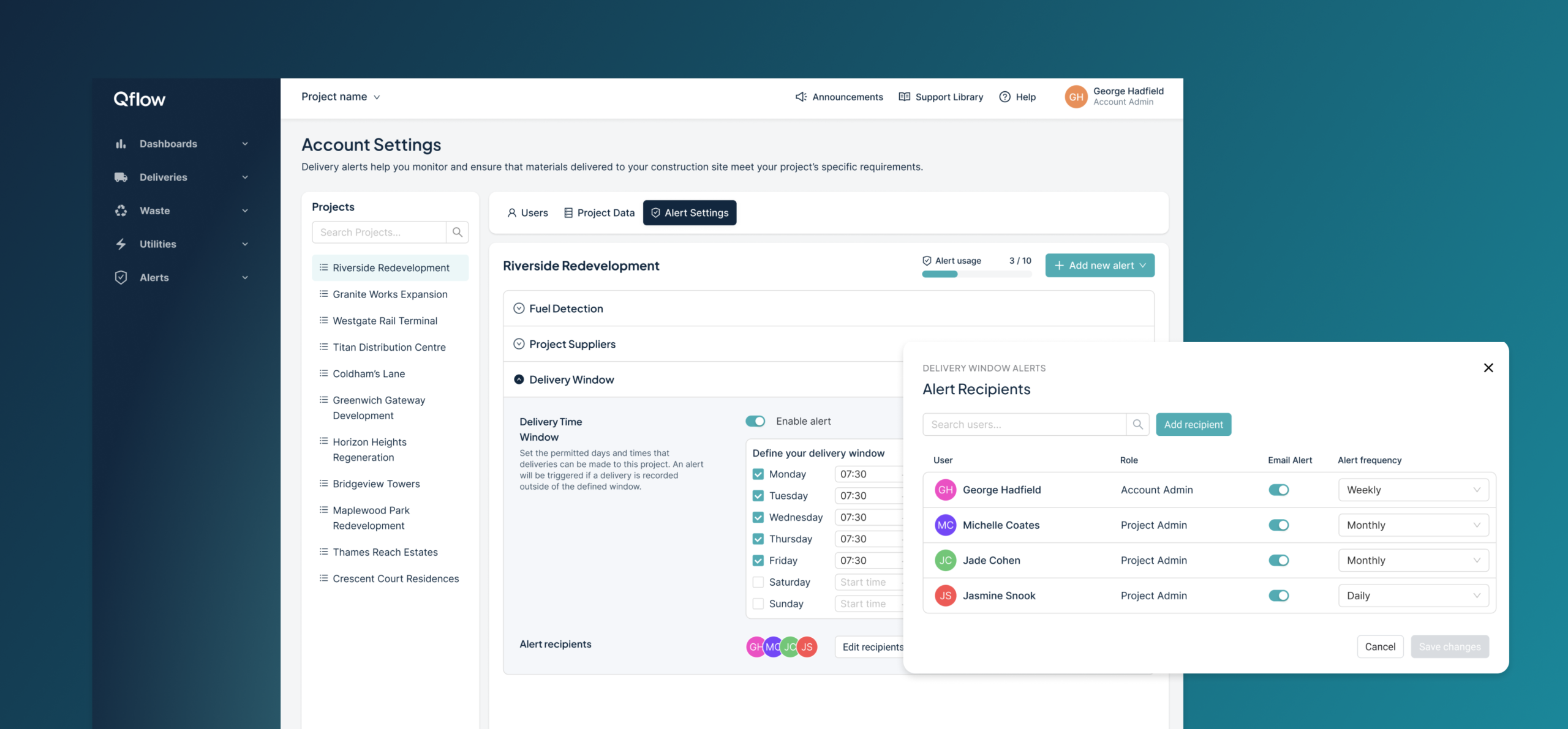Image resolution: width=1568 pixels, height=729 pixels.
Task: Uncheck the Wednesday delivery checkbox
Action: click(758, 517)
